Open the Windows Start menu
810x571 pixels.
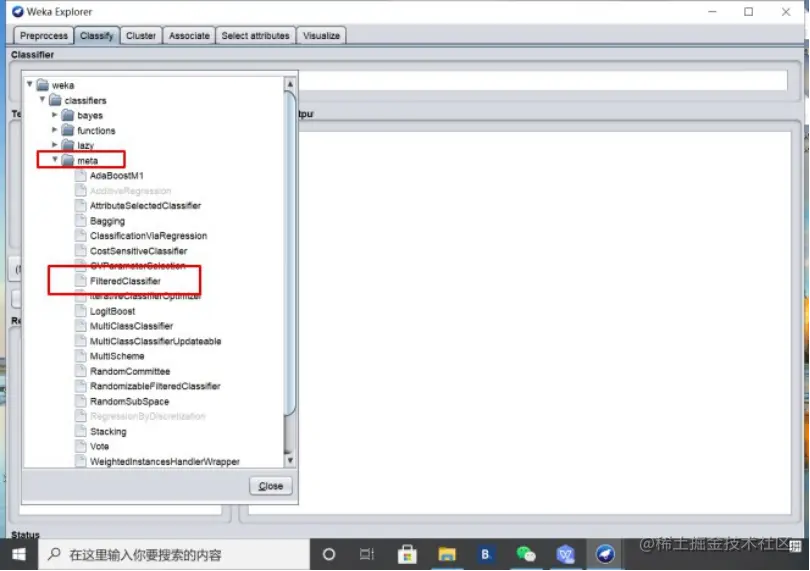click(x=19, y=554)
